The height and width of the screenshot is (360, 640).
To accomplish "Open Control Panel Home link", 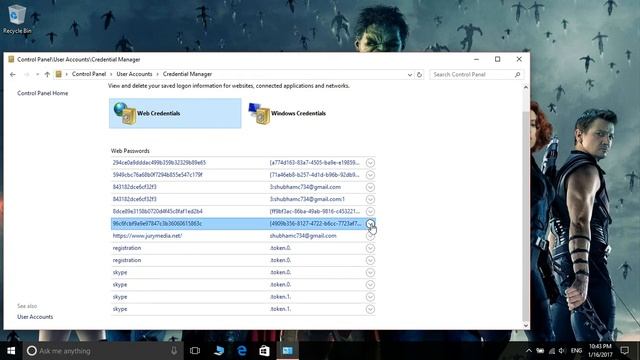I will (42, 93).
